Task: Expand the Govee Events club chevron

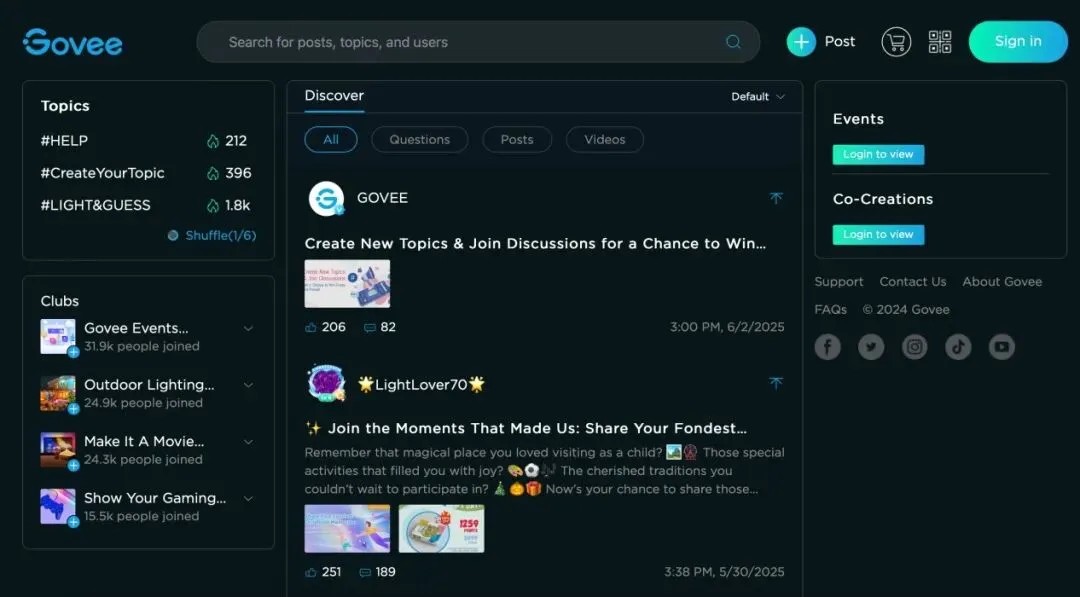Action: pos(248,329)
